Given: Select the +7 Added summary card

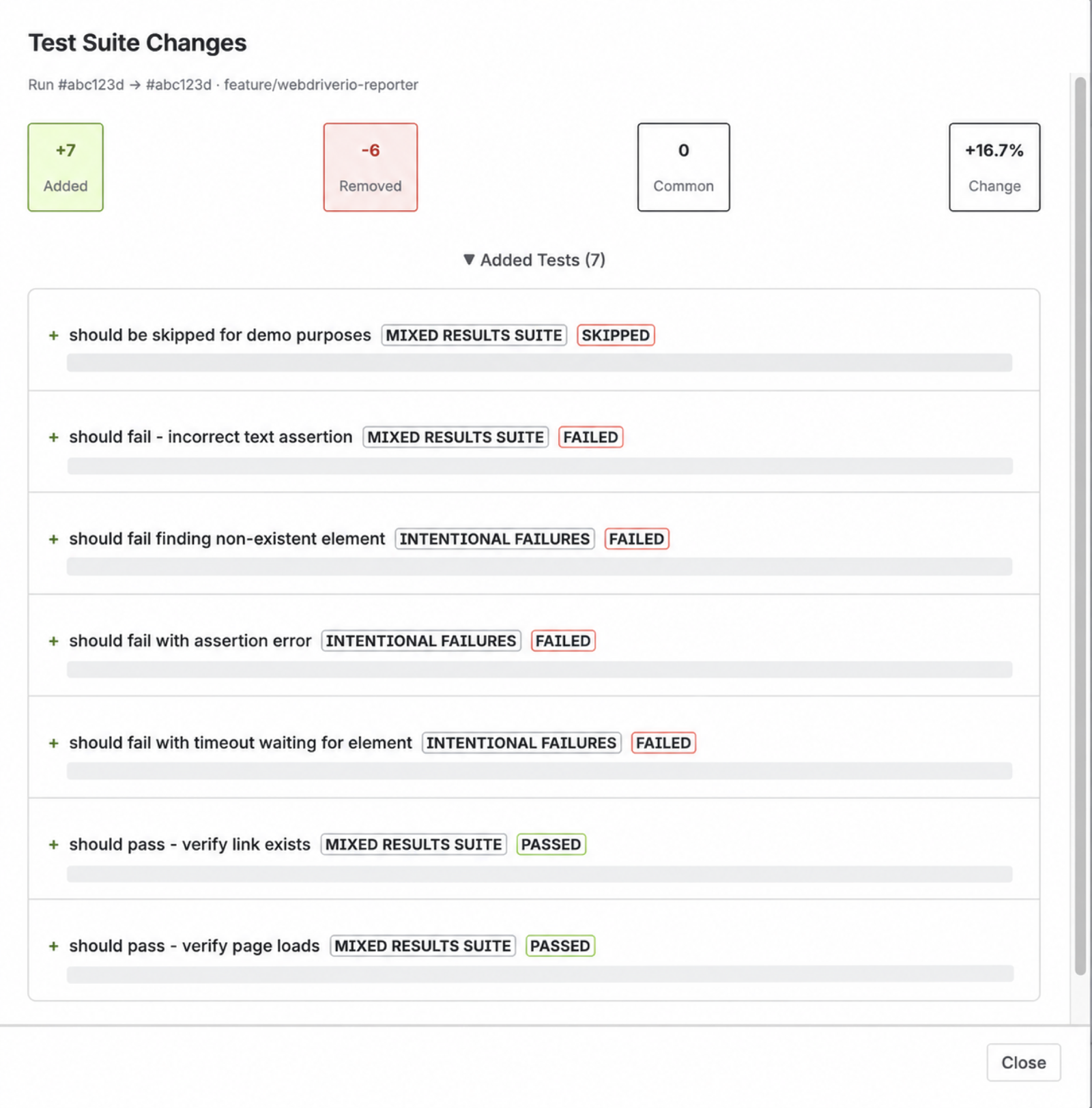Looking at the screenshot, I should tap(66, 167).
